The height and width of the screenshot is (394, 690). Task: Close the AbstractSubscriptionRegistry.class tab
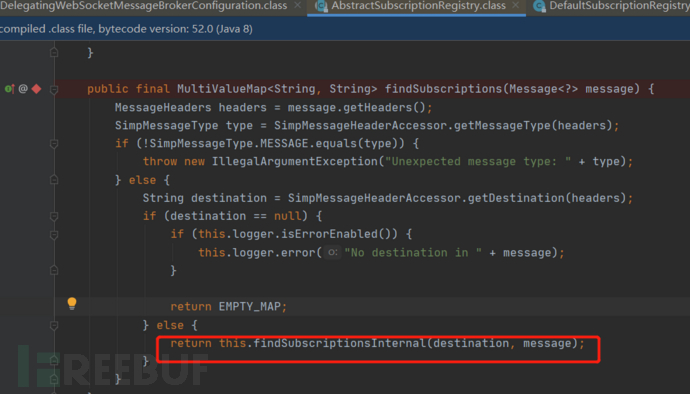tap(516, 5)
